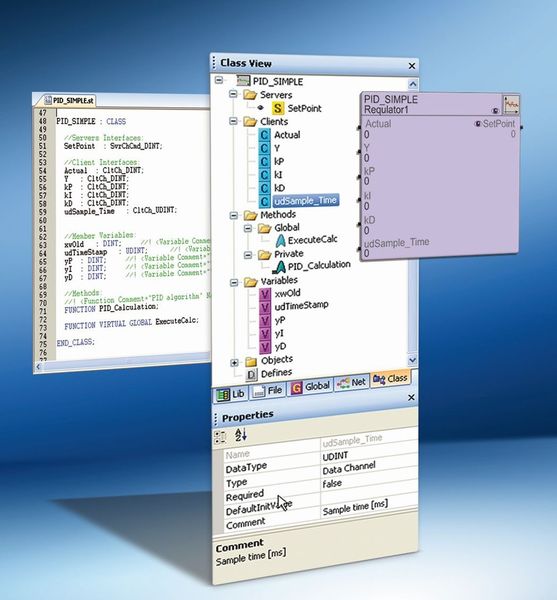Select ExecuteCalc method in tree
The height and width of the screenshot is (600, 557).
pos(313,240)
